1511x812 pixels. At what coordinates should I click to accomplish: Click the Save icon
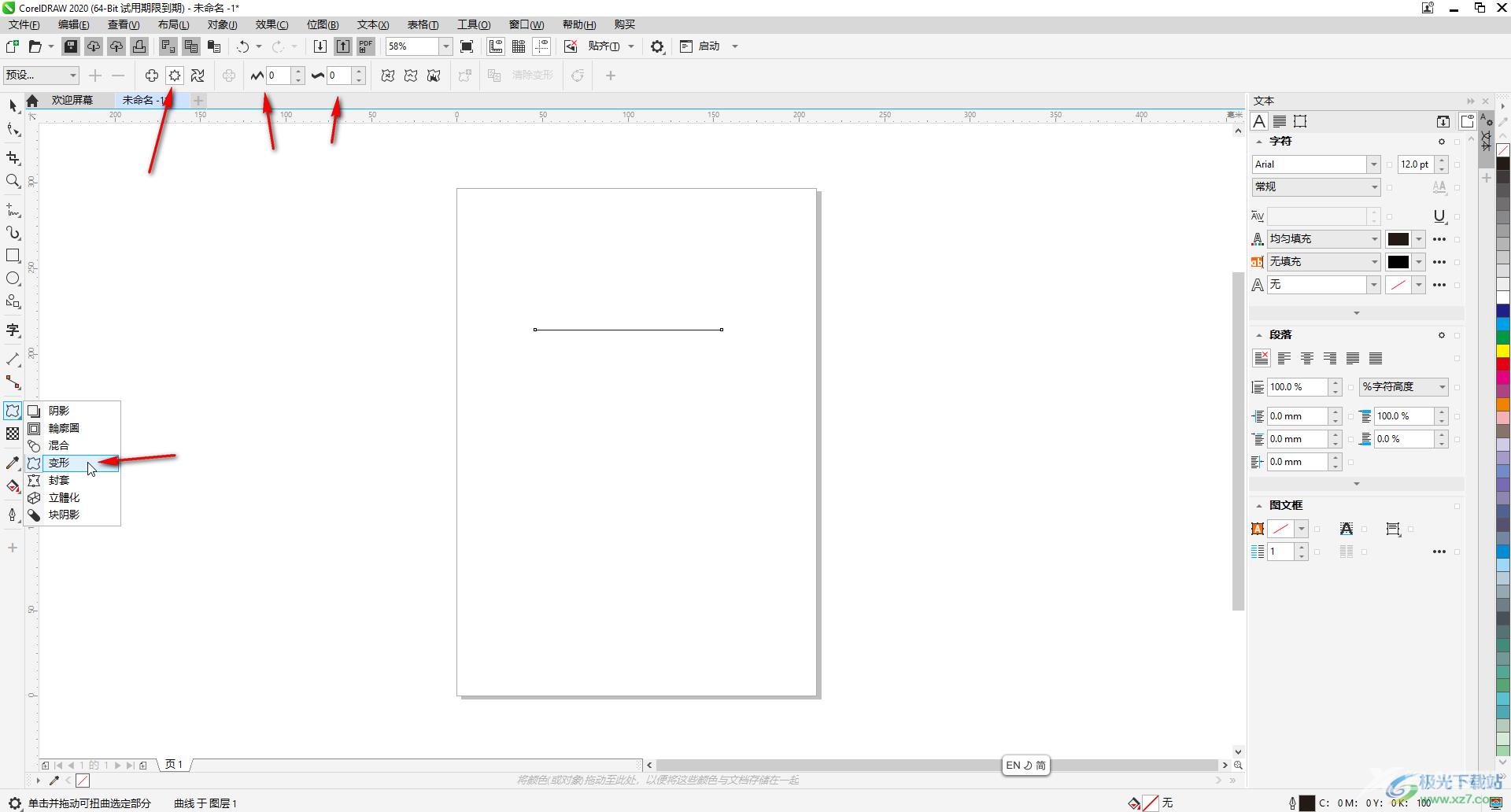click(x=71, y=46)
